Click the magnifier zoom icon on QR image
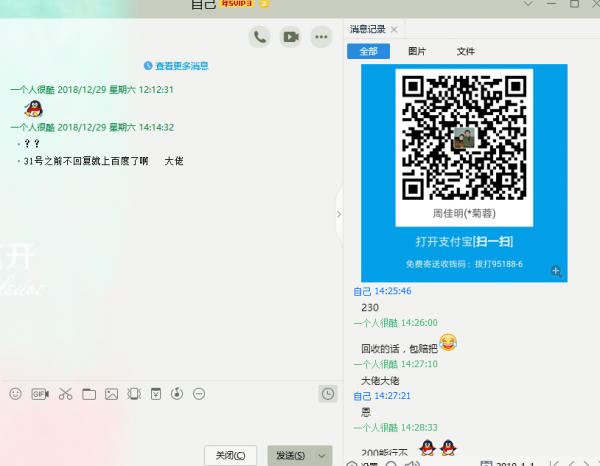The image size is (600, 466). pyautogui.click(x=556, y=272)
